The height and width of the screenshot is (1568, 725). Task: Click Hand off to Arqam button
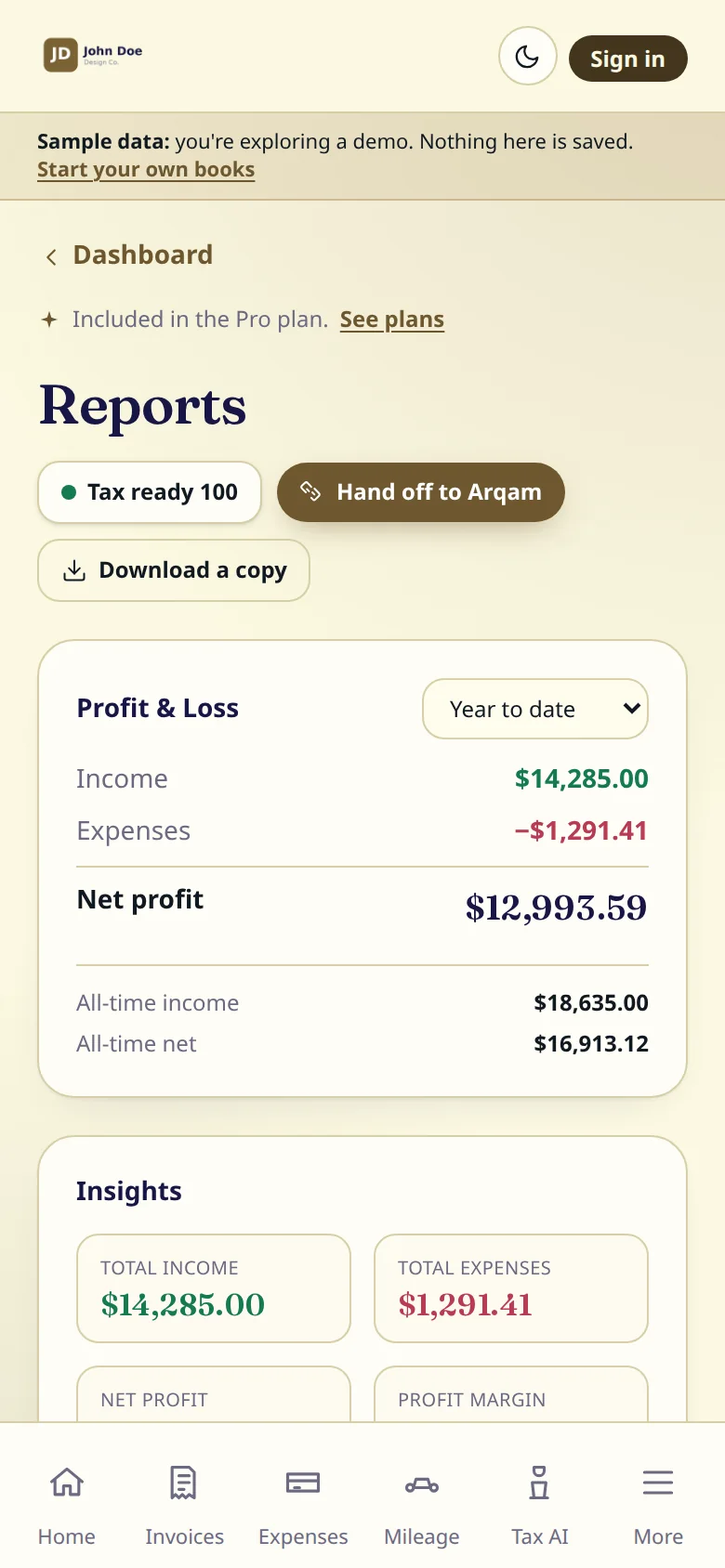tap(421, 492)
